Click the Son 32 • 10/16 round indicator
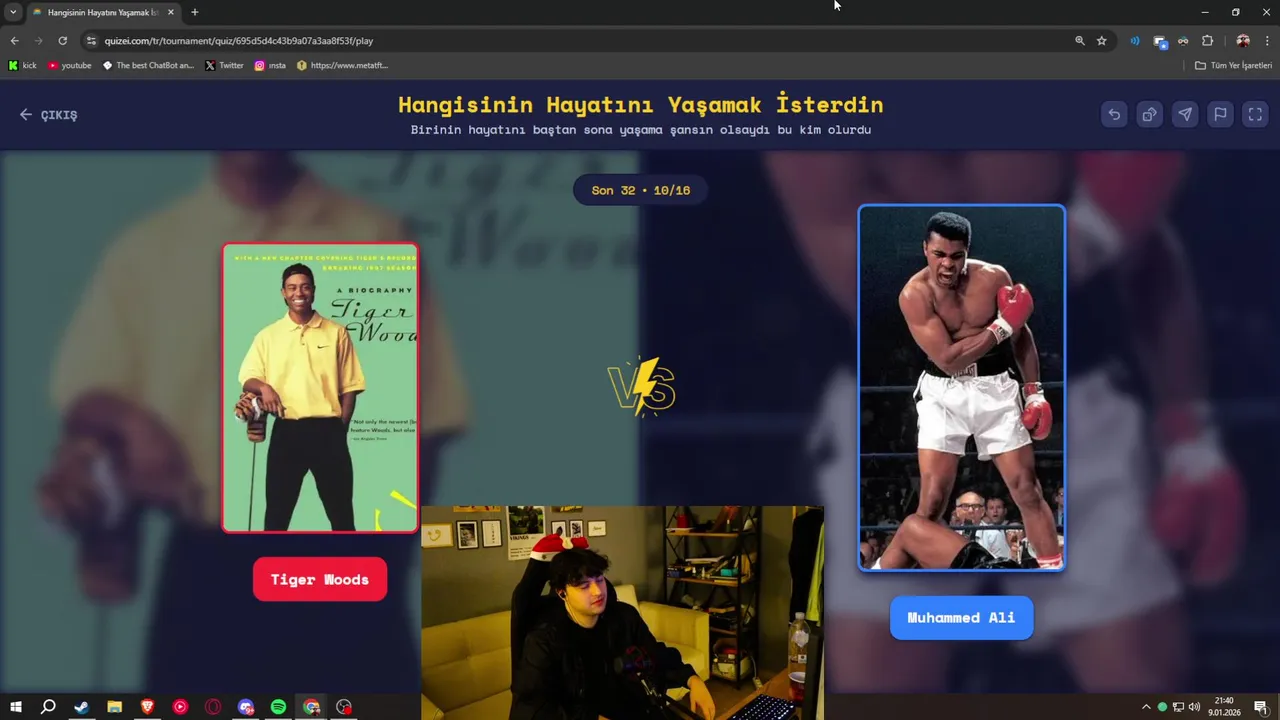This screenshot has height=720, width=1280. click(640, 190)
